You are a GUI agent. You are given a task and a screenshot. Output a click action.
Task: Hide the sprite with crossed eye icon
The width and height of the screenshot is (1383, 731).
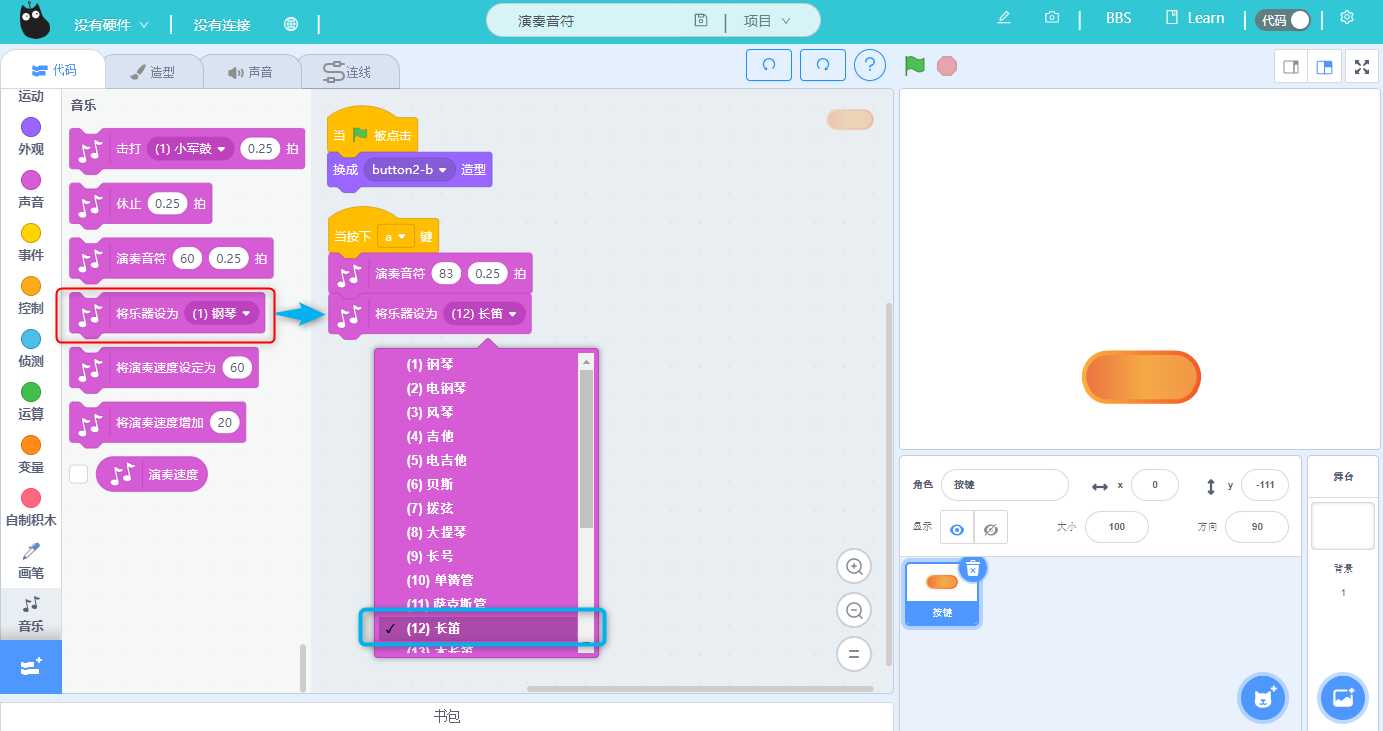(991, 529)
